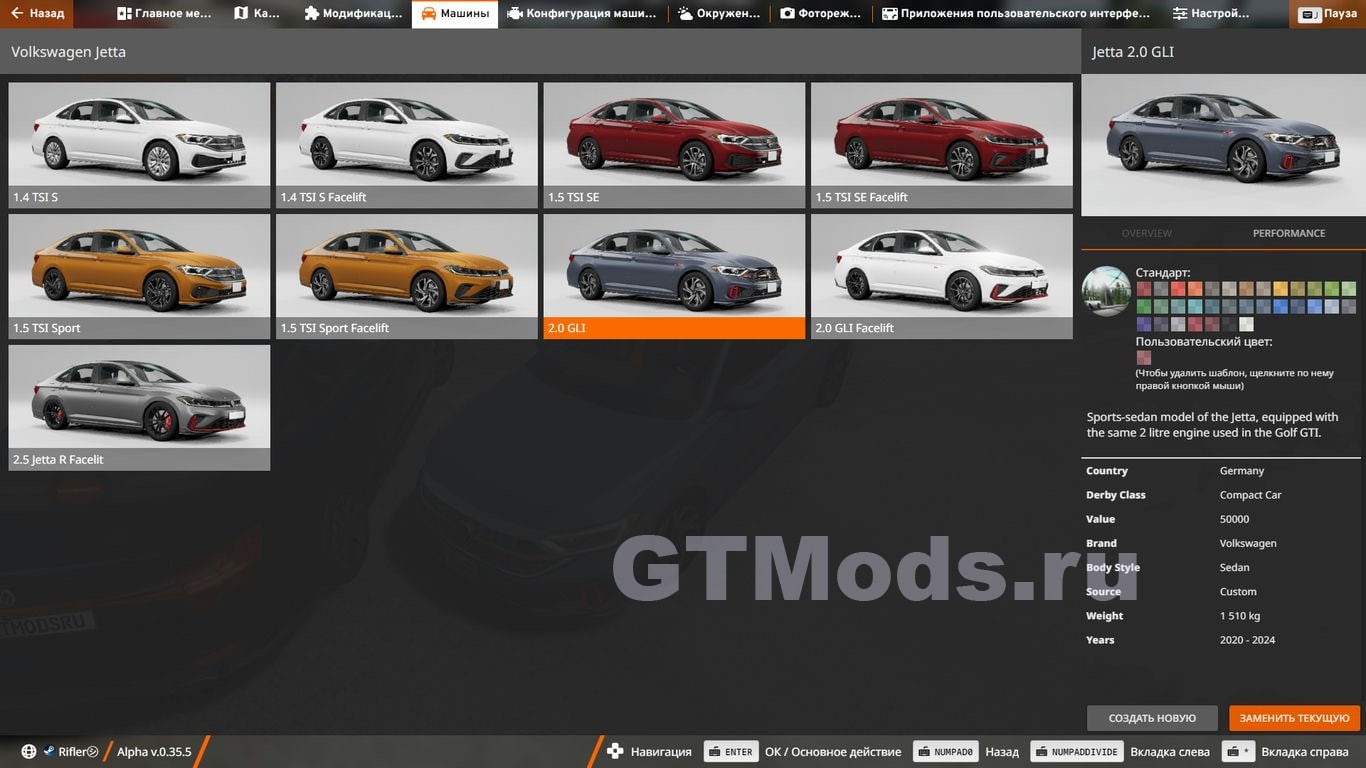Select the 1.4 TSI S Facelift configuration
Screen dimensions: 1366x768
(407, 145)
